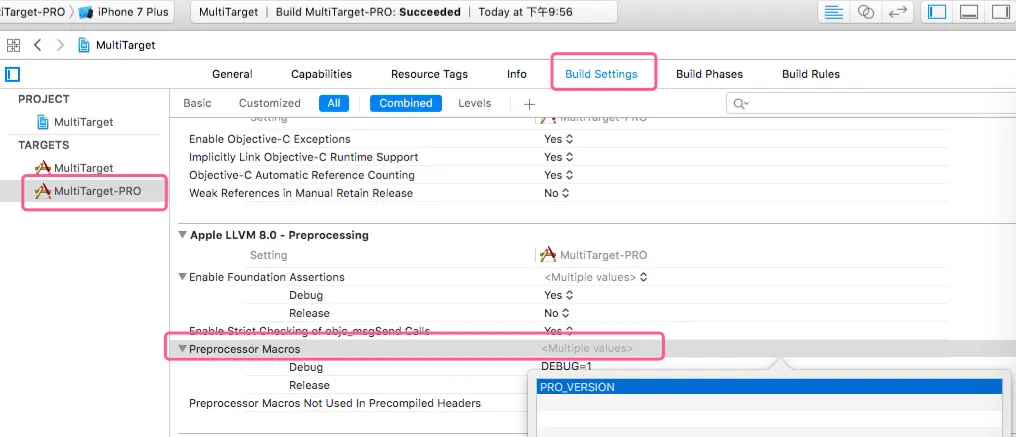The width and height of the screenshot is (1016, 437).
Task: Toggle the navigator panel
Action: click(x=937, y=12)
